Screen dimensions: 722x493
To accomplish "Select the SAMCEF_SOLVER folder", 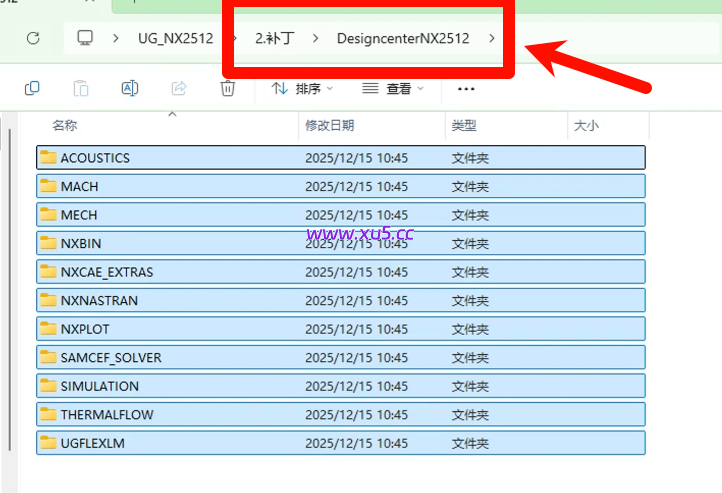I will click(x=110, y=357).
